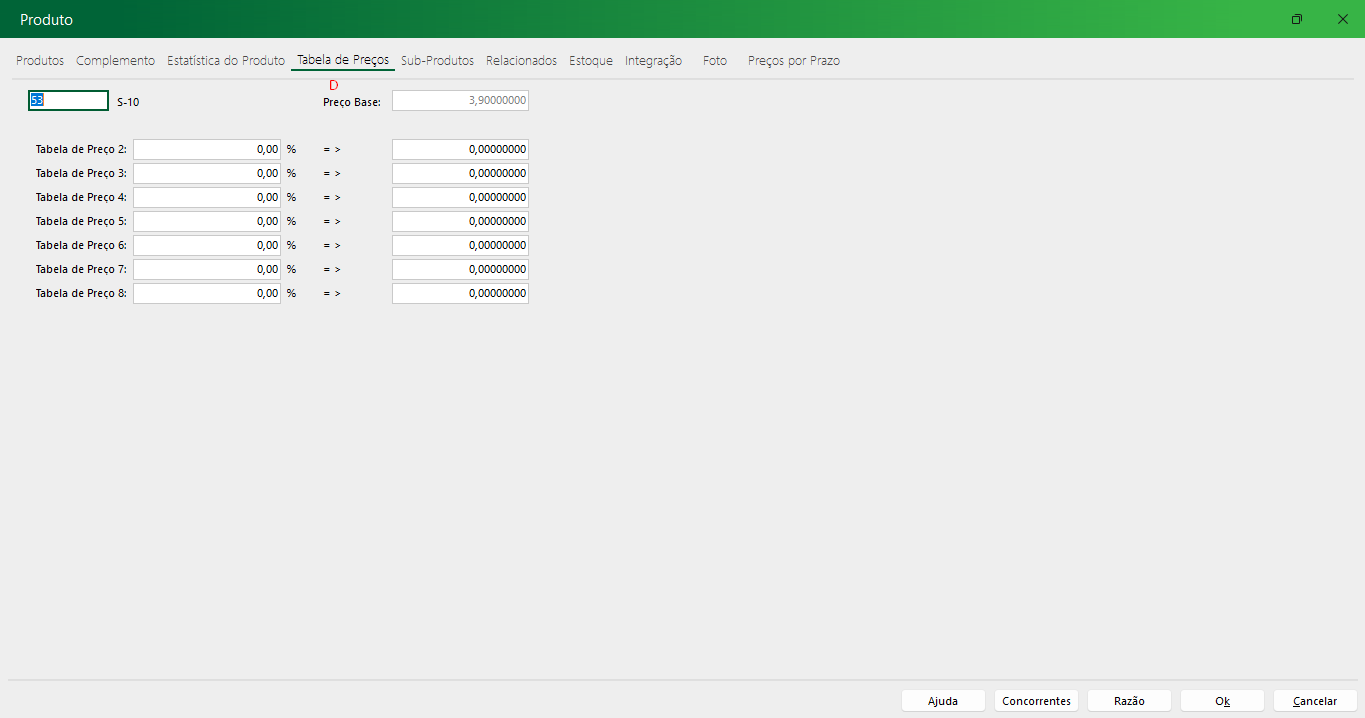
Task: Open the Integração tab
Action: tap(653, 60)
